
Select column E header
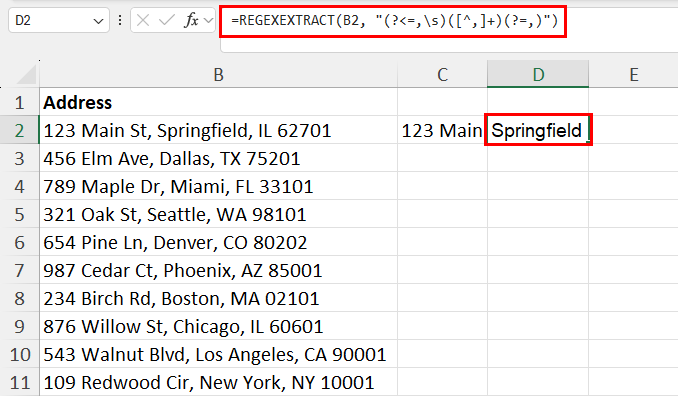click(x=633, y=74)
